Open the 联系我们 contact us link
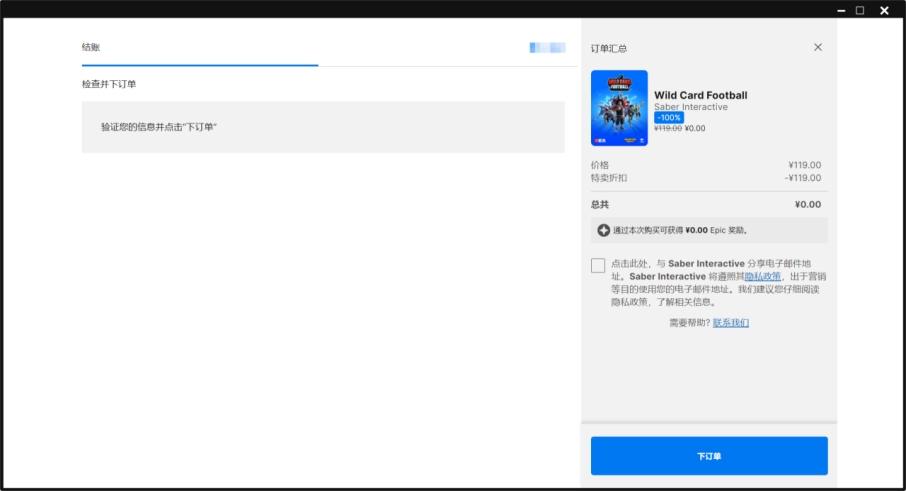The image size is (906, 491). pyautogui.click(x=731, y=322)
